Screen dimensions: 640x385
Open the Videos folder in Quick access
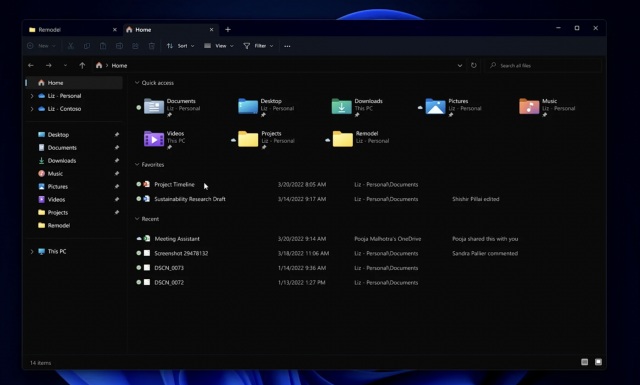tap(165, 140)
